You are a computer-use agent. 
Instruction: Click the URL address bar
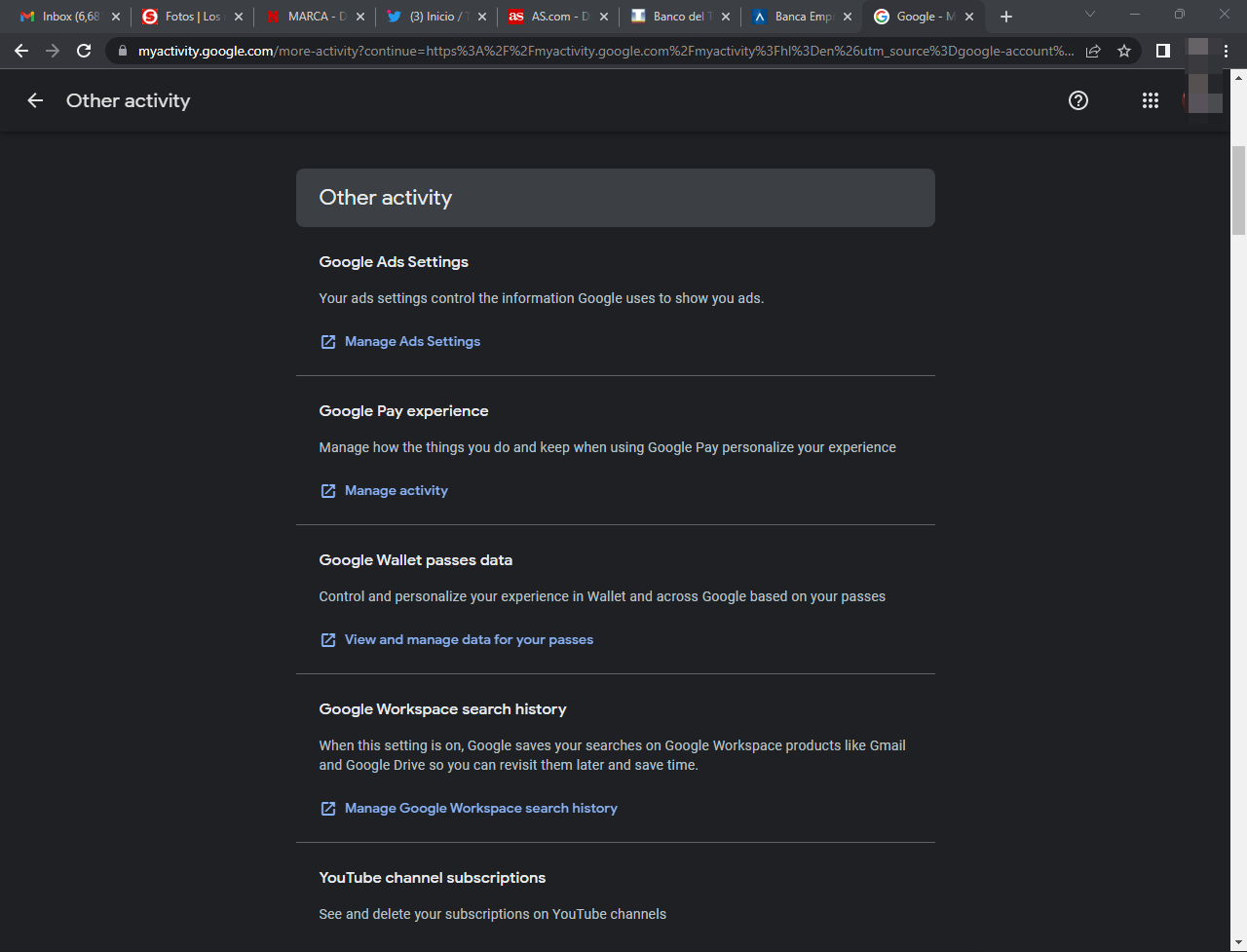click(x=604, y=51)
